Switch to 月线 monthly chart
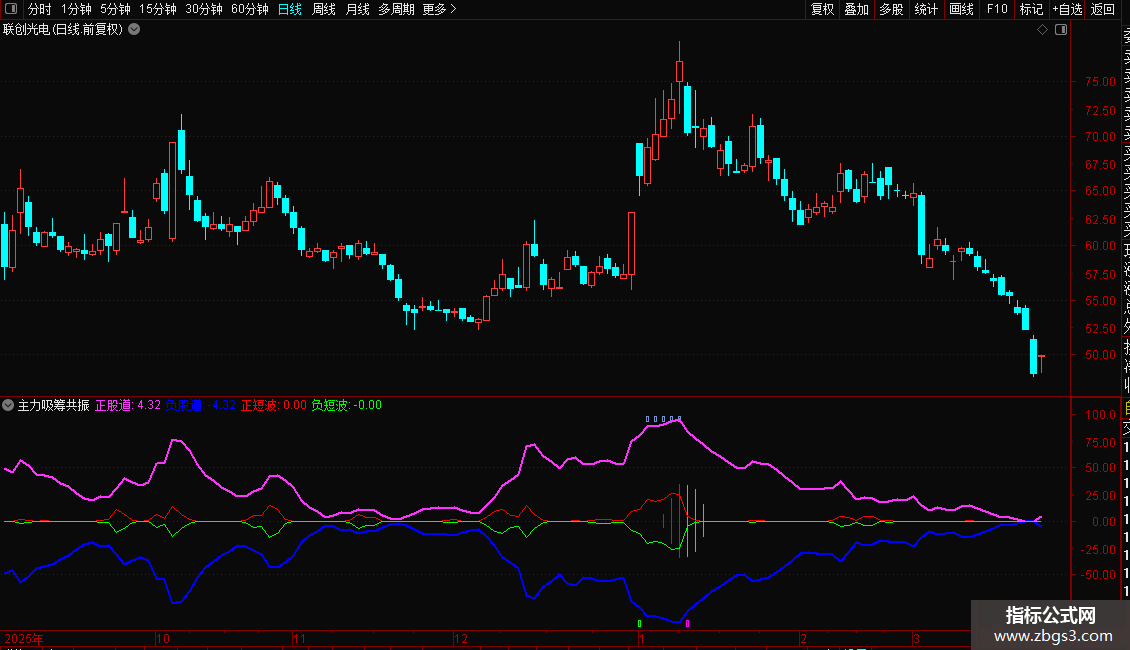Viewport: 1130px width, 650px height. [x=357, y=9]
